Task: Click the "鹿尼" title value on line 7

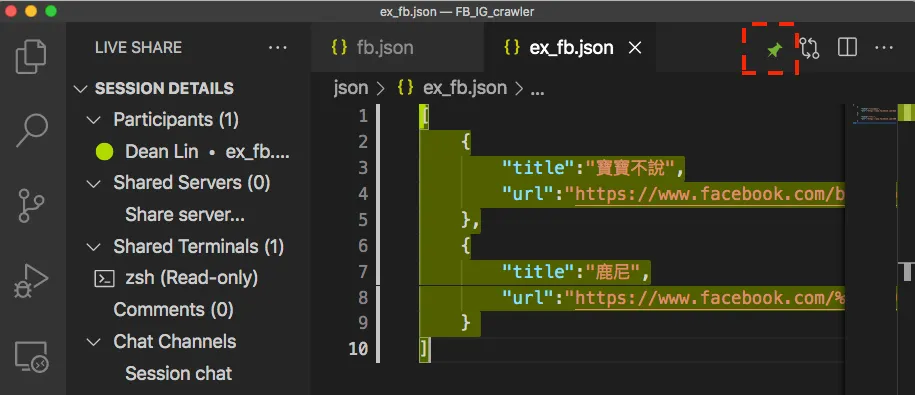Action: click(614, 272)
